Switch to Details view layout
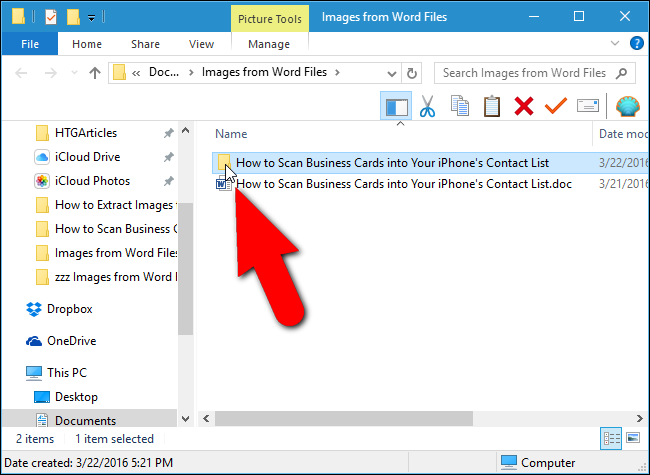Viewport: 650px width, 475px height. pyautogui.click(x=611, y=438)
